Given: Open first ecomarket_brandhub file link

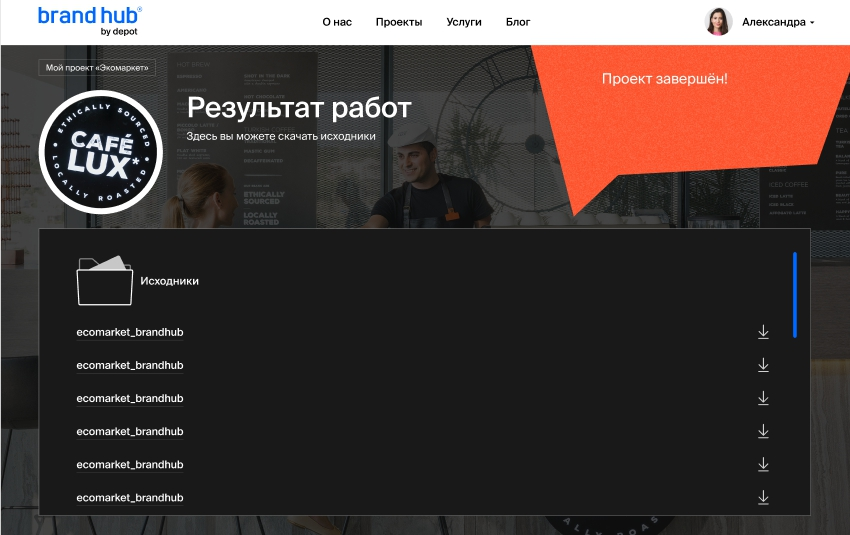Looking at the screenshot, I should click(130, 332).
